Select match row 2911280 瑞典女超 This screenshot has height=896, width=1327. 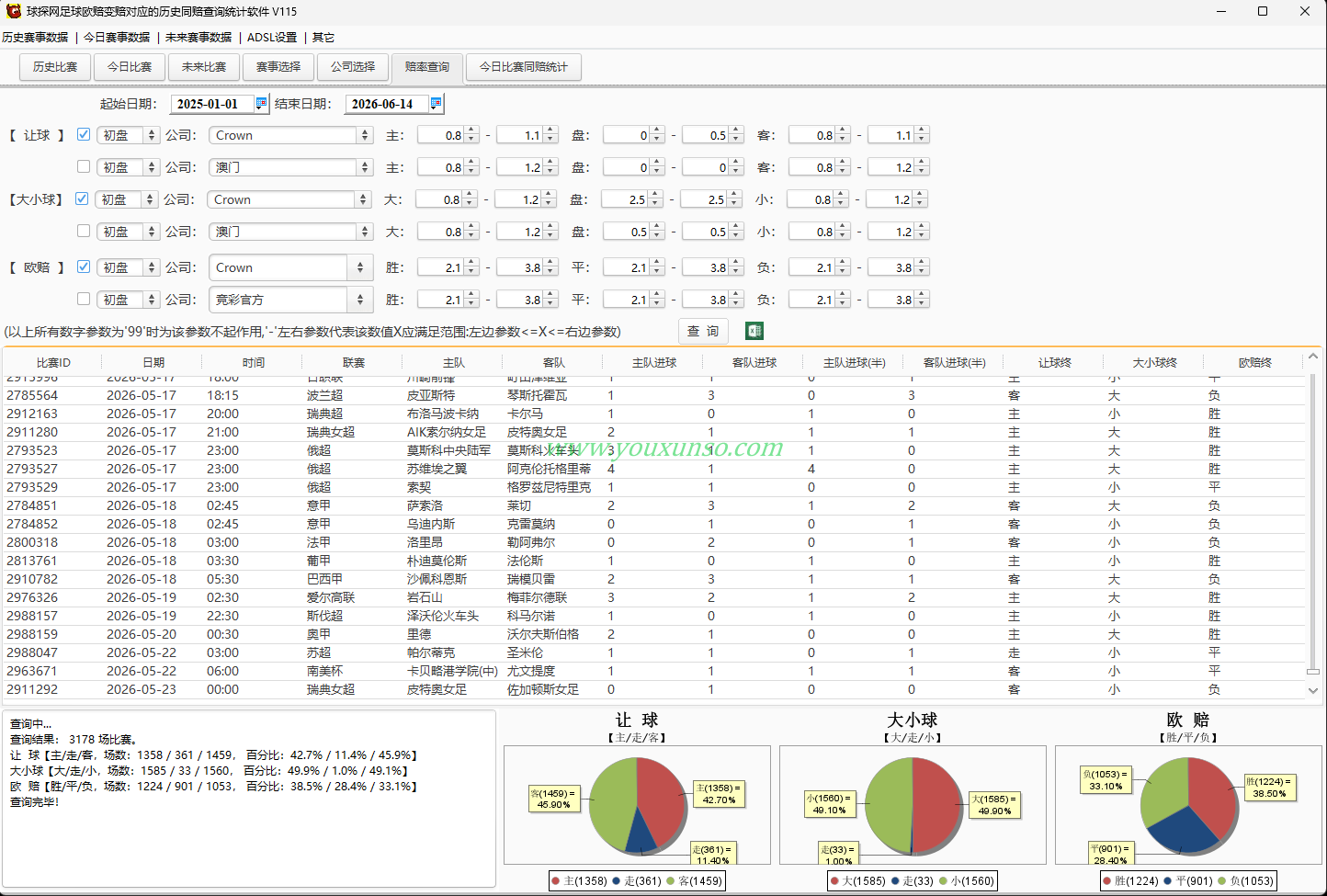tap(653, 432)
